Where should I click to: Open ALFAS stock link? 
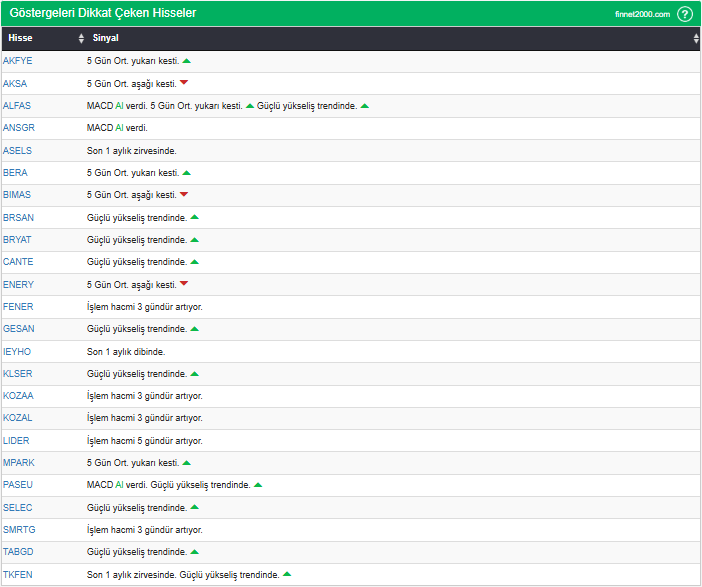point(17,106)
